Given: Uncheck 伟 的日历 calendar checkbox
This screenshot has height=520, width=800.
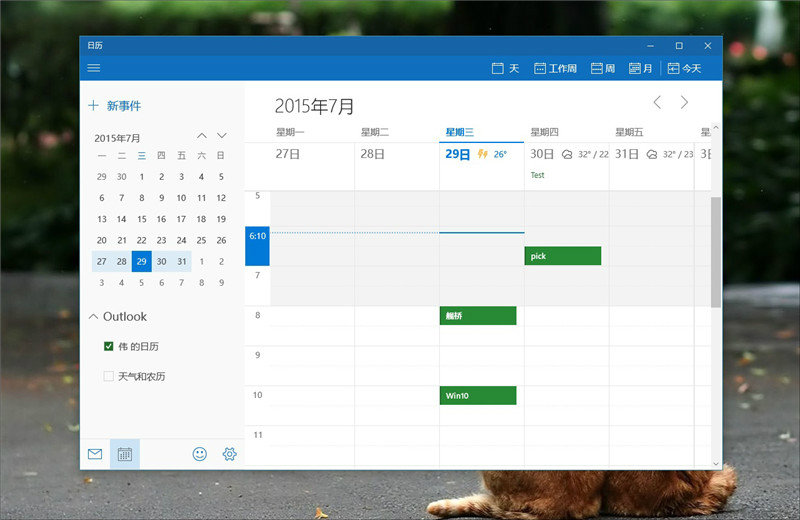Looking at the screenshot, I should click(x=108, y=346).
